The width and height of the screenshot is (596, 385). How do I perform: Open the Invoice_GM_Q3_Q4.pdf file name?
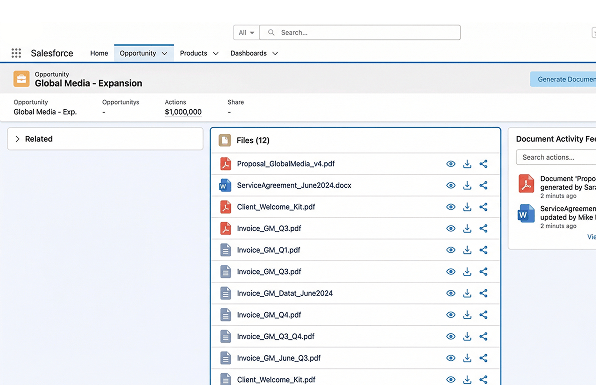coord(276,336)
